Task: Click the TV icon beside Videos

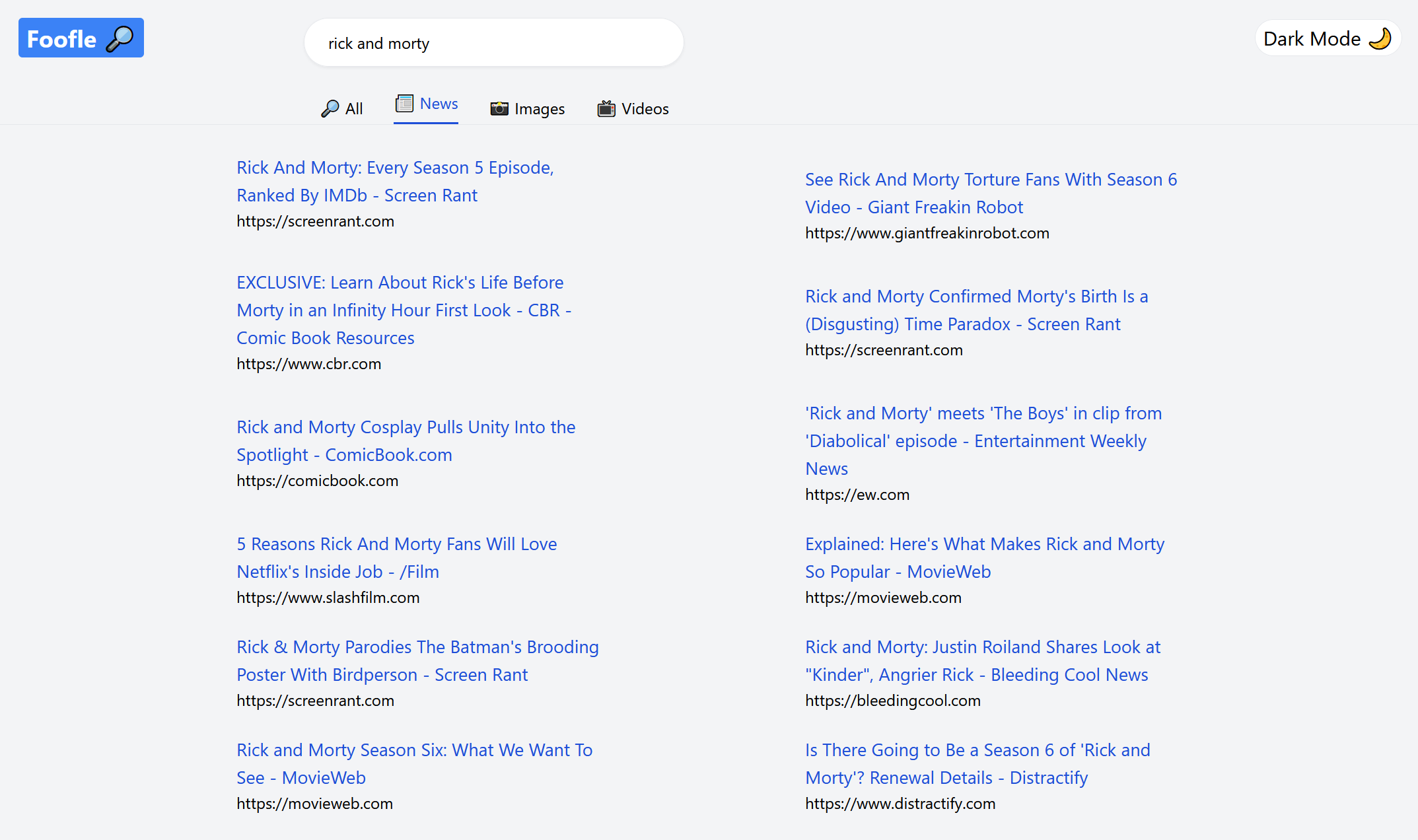Action: point(606,108)
